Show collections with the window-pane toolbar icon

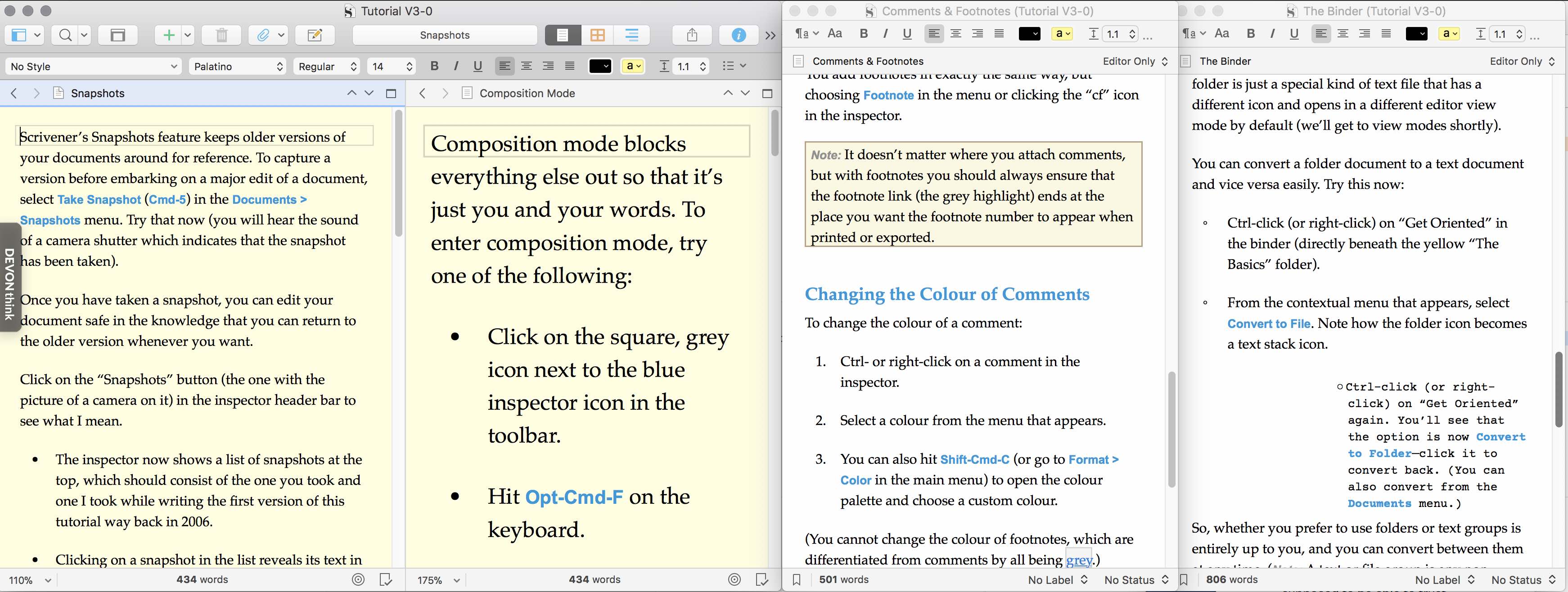[117, 35]
